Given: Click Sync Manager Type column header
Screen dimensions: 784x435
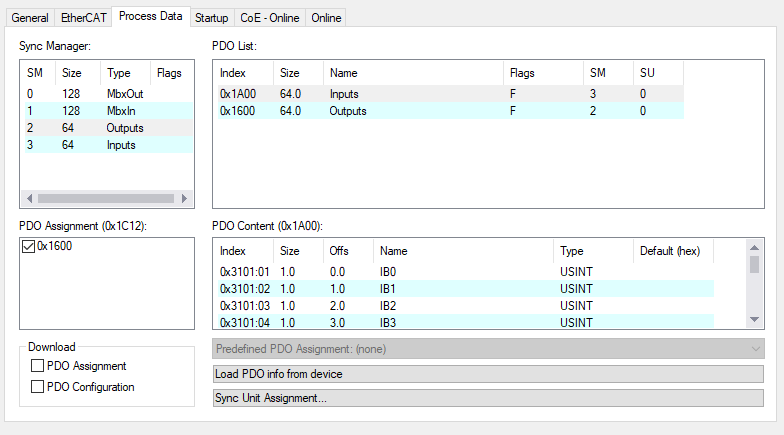Looking at the screenshot, I should pyautogui.click(x=125, y=73).
